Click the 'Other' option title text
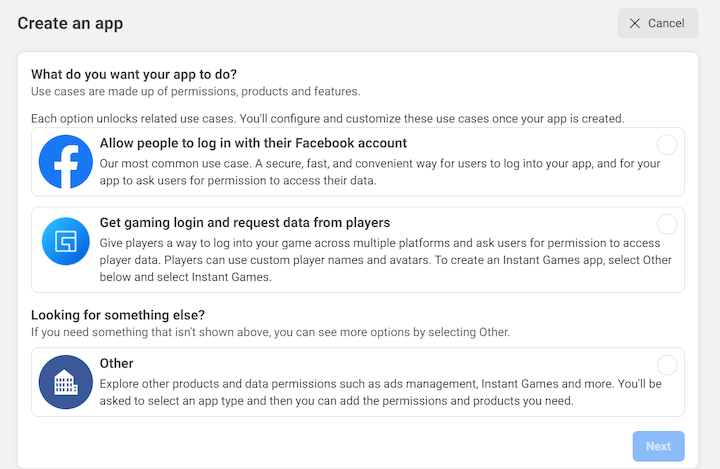Image resolution: width=720 pixels, height=469 pixels. pos(116,363)
